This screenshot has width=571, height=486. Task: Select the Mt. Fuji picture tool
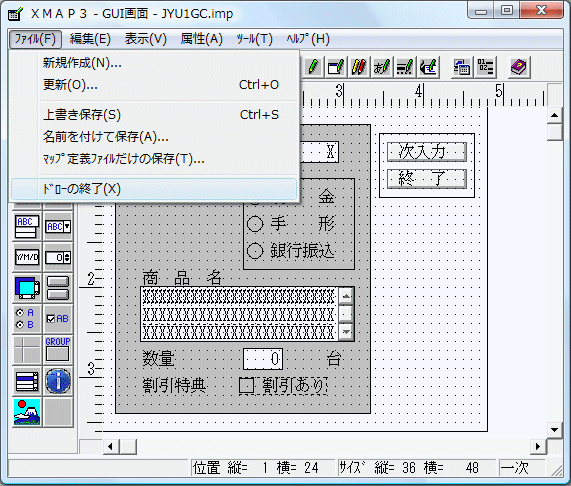27,412
